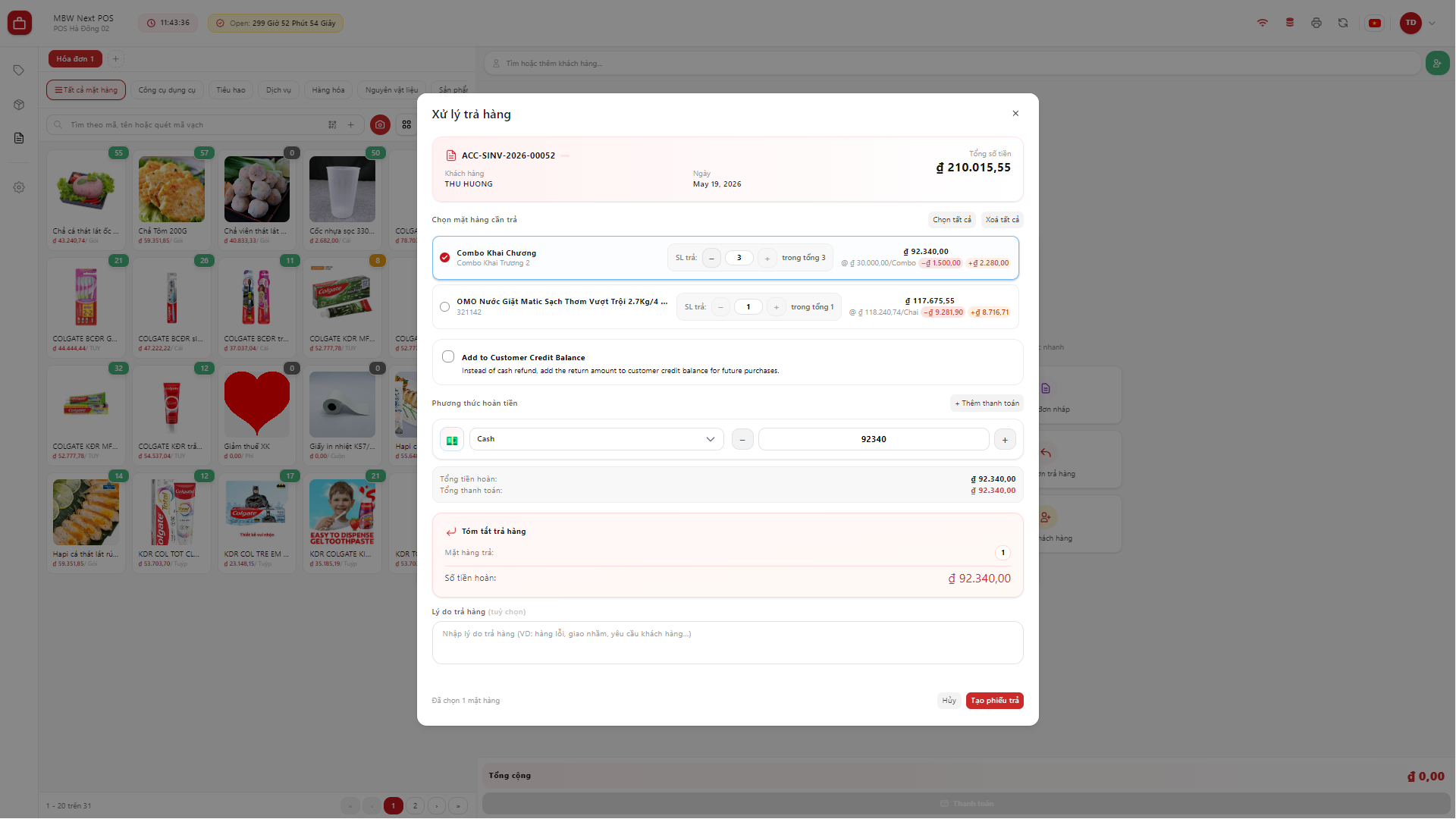The height and width of the screenshot is (819, 1456).
Task: Open the Cash payment method dropdown
Action: (x=596, y=439)
